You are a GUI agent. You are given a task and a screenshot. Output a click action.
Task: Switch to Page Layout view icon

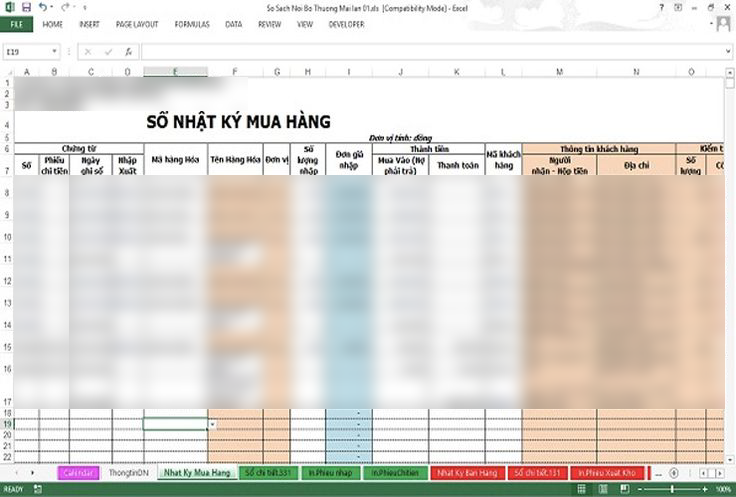[x=604, y=489]
